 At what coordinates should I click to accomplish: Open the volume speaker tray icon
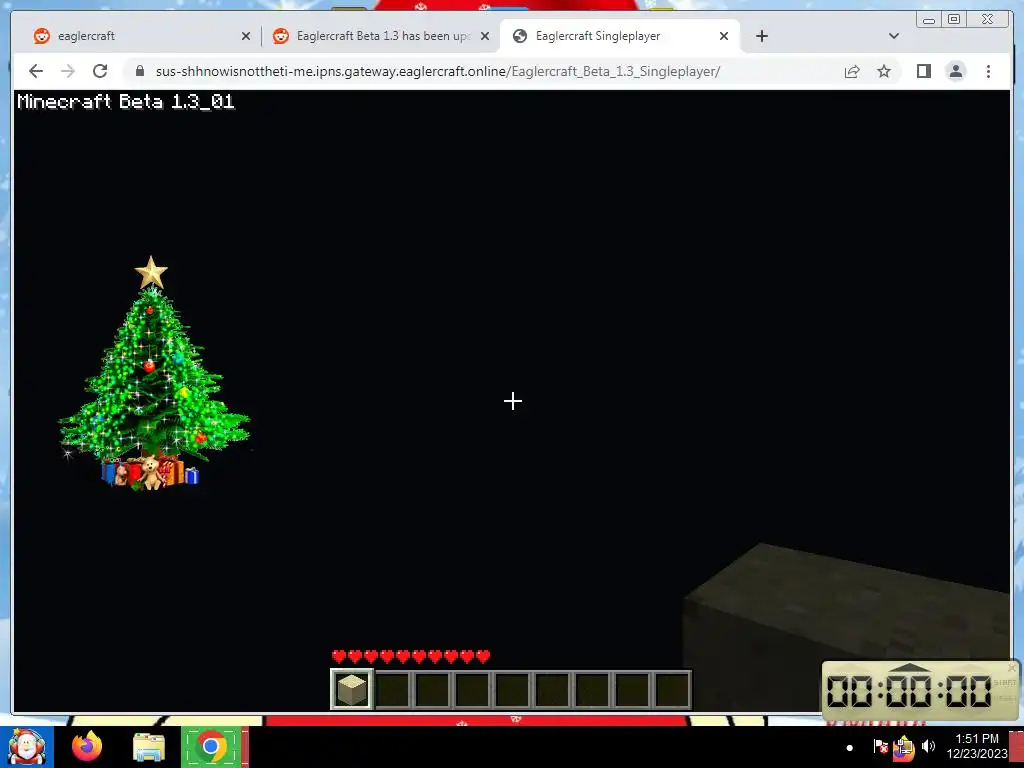tap(928, 746)
